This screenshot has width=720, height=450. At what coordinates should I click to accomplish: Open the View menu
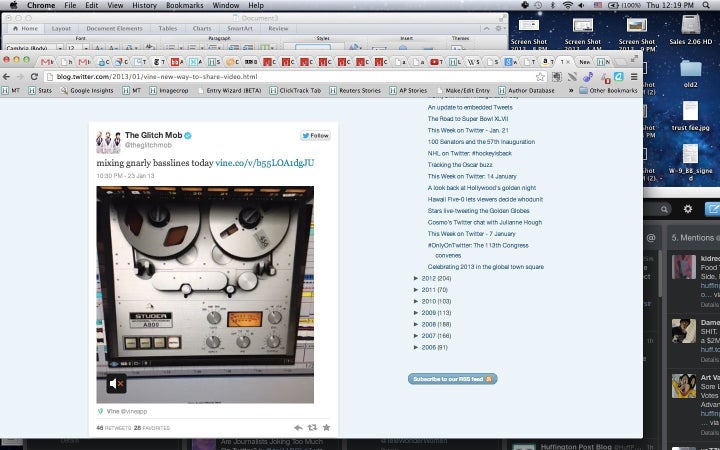pos(115,6)
